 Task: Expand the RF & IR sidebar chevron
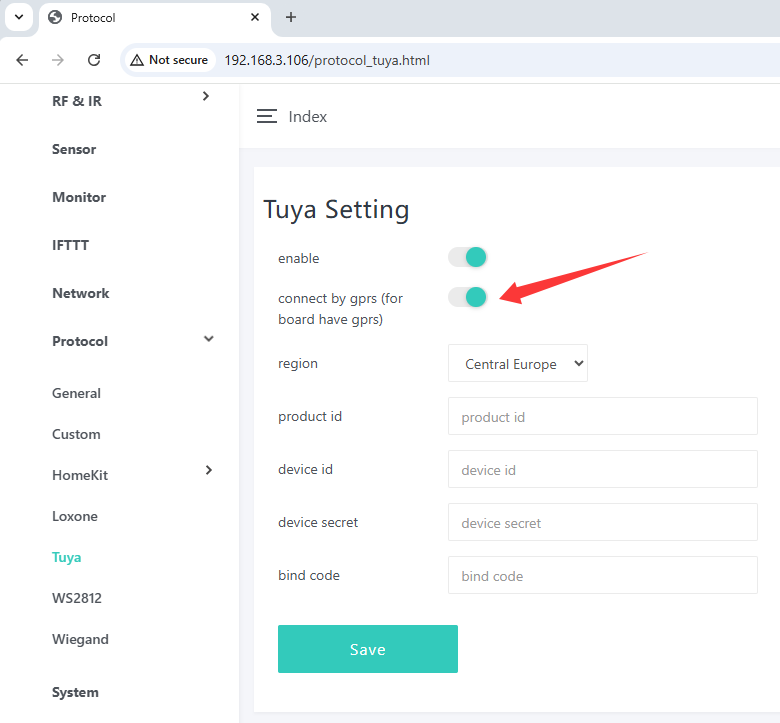[x=206, y=96]
